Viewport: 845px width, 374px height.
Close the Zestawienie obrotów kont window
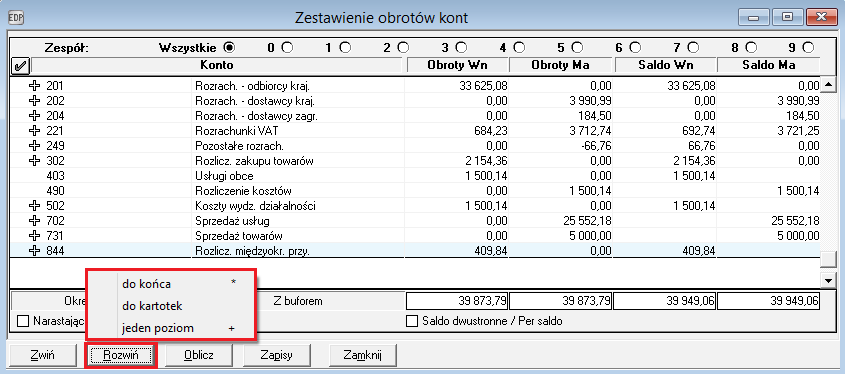click(x=821, y=17)
